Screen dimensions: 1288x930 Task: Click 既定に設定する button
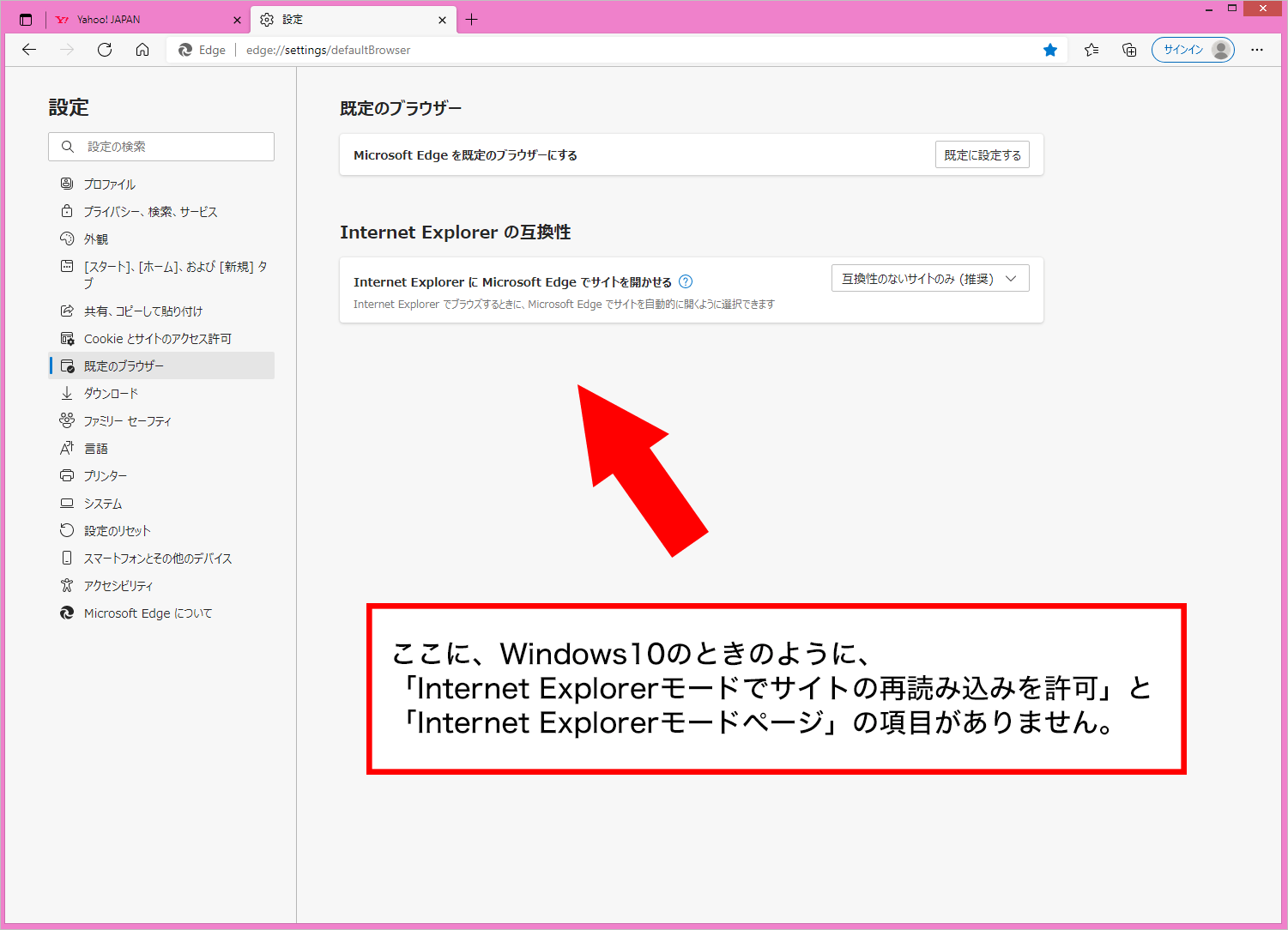coord(983,155)
